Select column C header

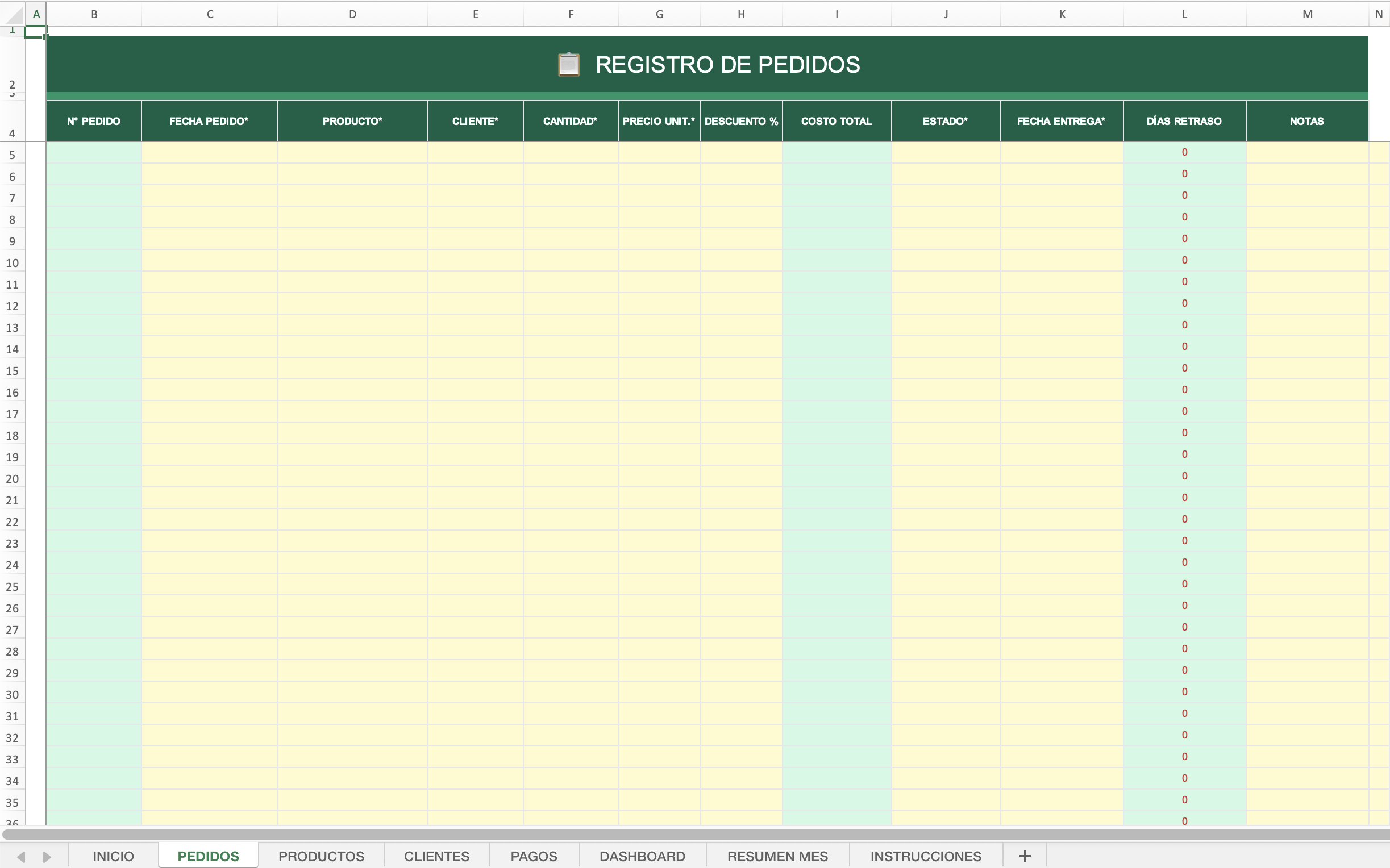tap(210, 14)
